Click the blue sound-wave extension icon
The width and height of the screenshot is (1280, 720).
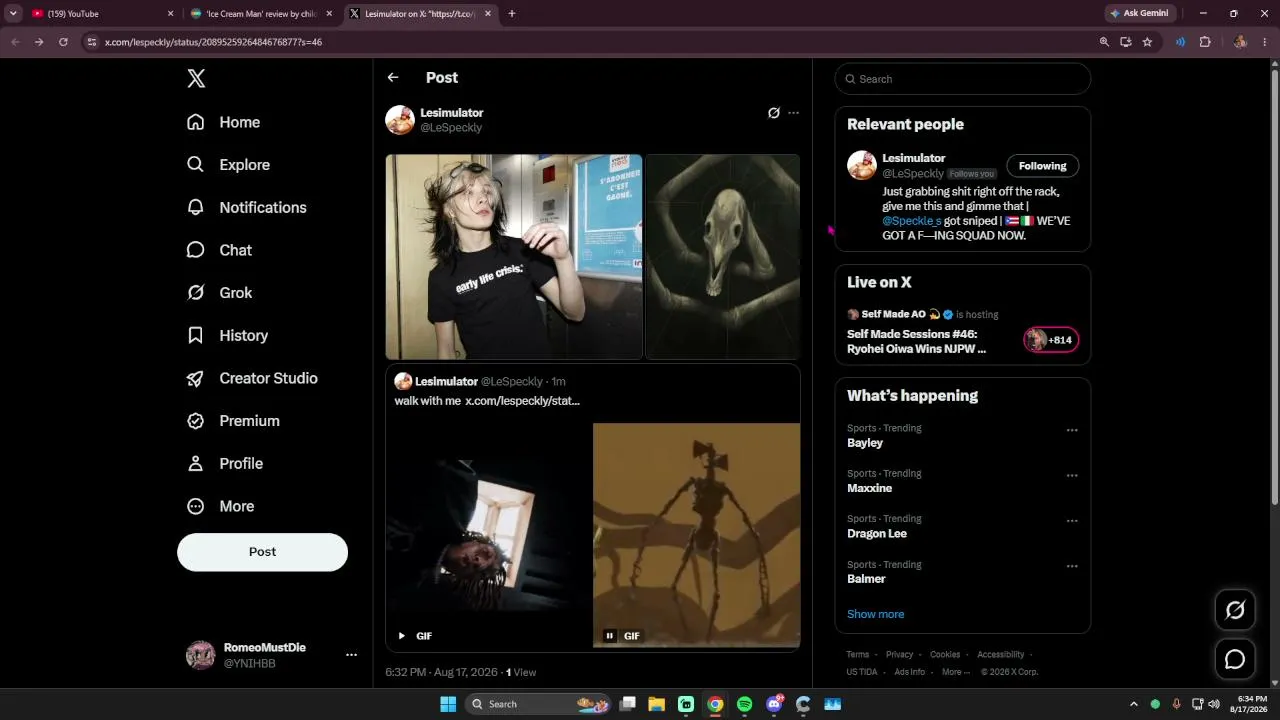[1181, 42]
